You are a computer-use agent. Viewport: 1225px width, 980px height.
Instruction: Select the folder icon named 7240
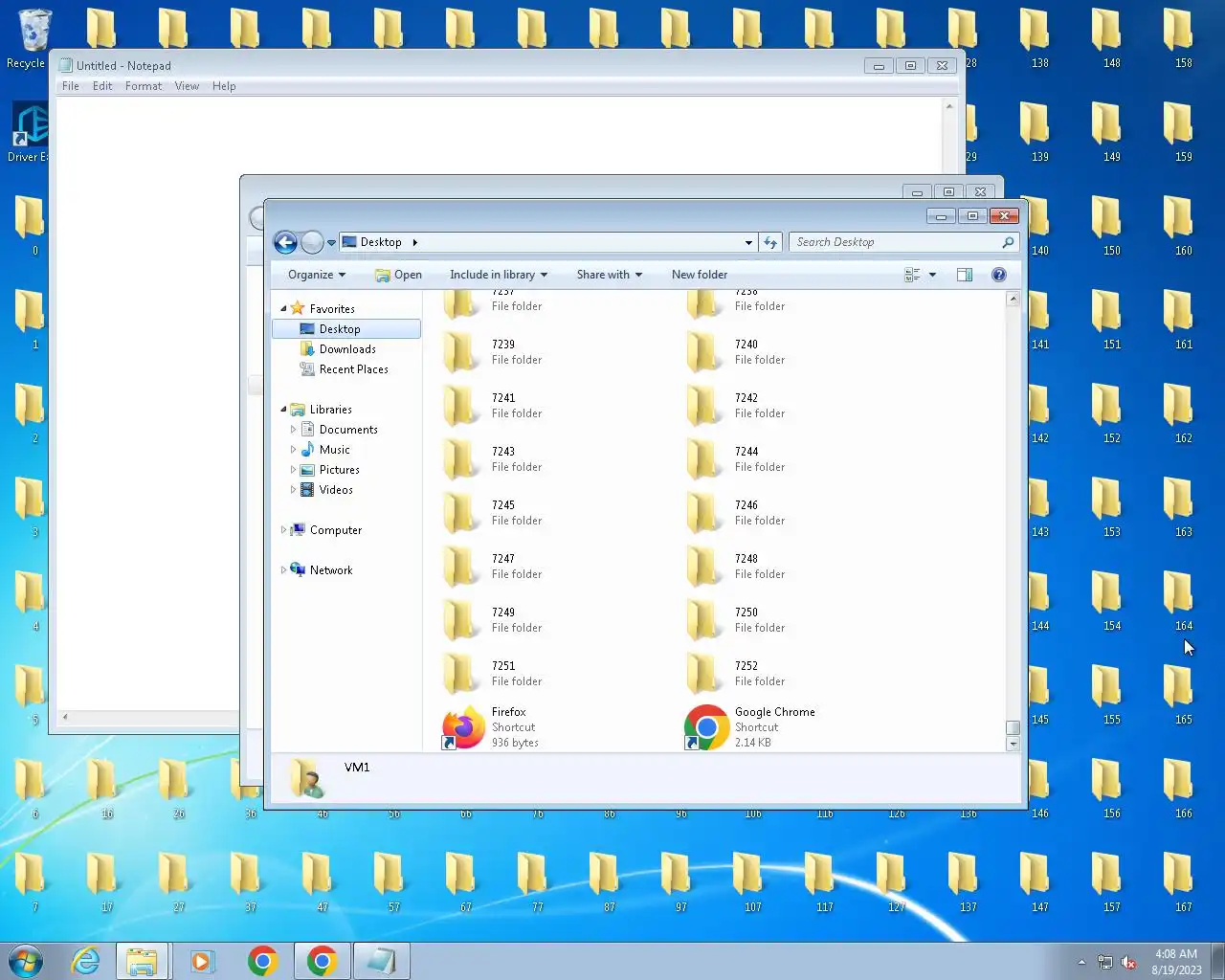[704, 352]
